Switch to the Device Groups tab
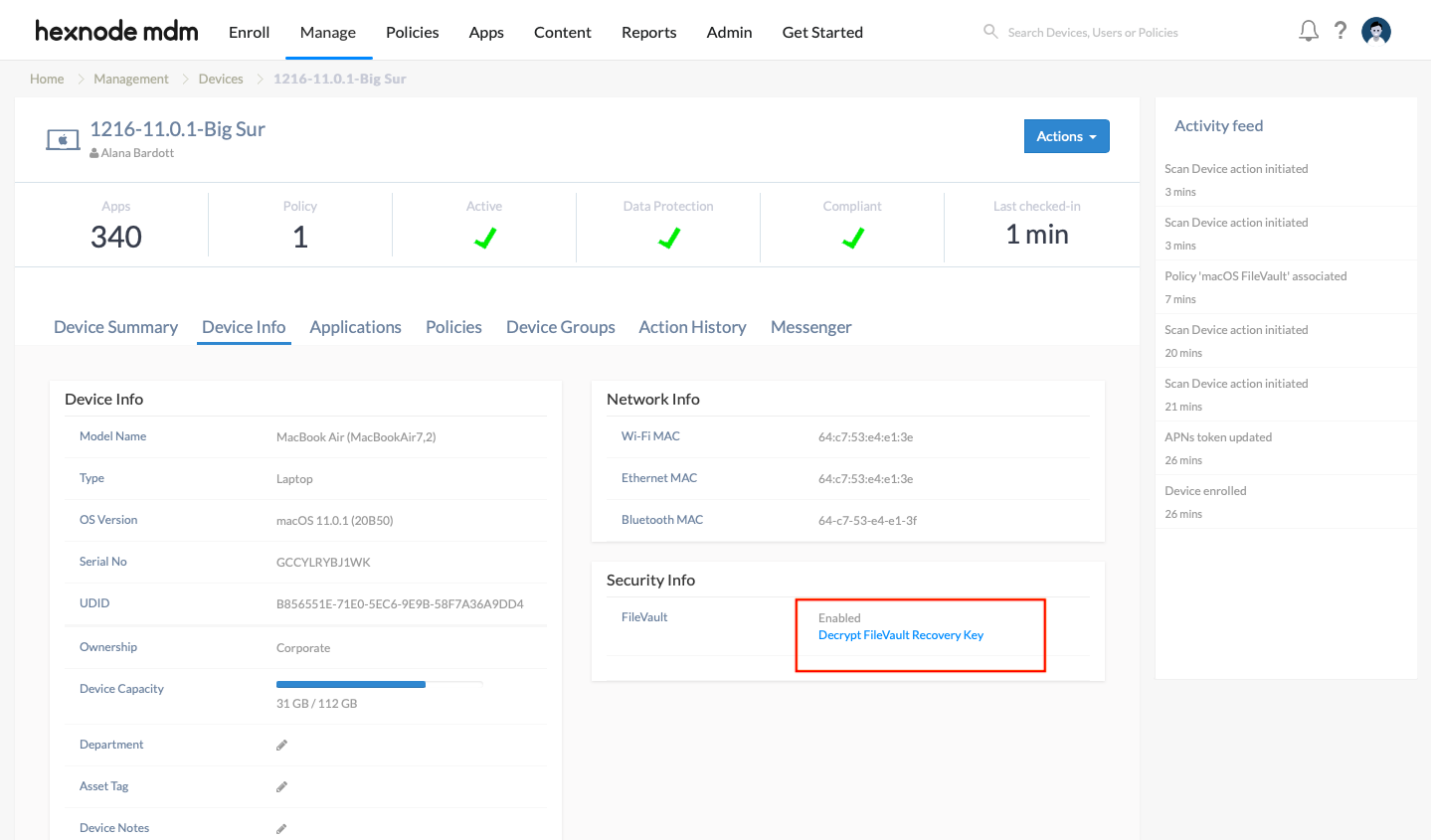 561,327
